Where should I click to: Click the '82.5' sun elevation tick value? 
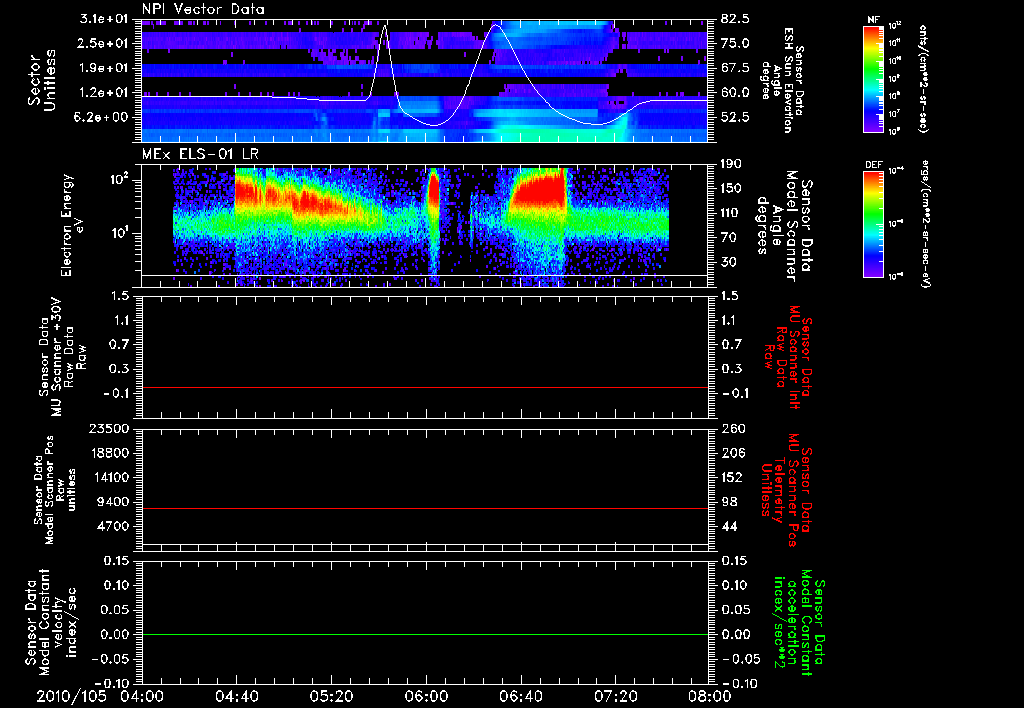coord(736,19)
